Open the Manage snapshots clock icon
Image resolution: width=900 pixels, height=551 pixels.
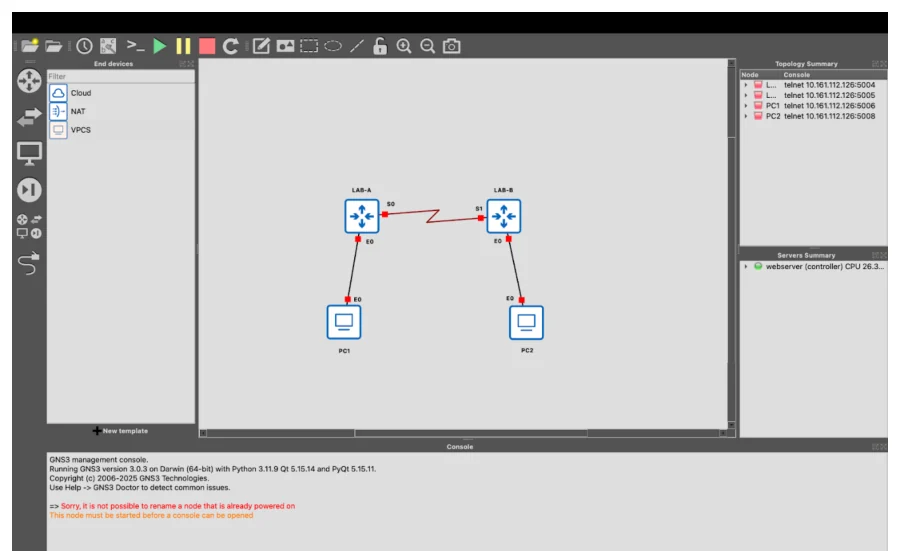point(84,46)
